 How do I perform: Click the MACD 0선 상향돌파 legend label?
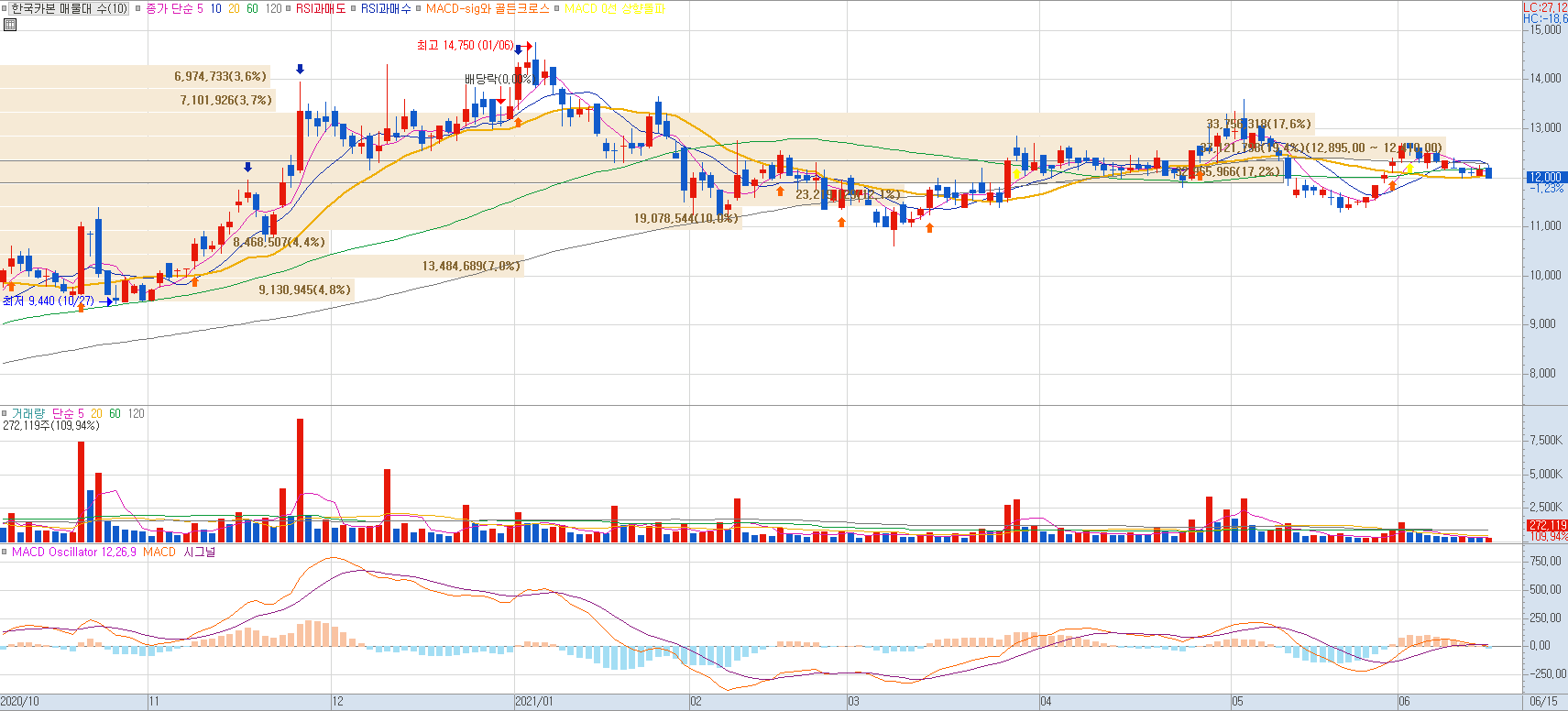[x=615, y=8]
